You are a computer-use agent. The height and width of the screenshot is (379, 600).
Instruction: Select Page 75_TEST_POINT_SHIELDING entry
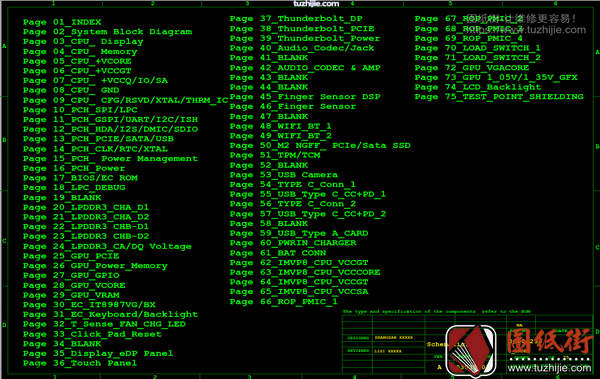click(x=499, y=96)
